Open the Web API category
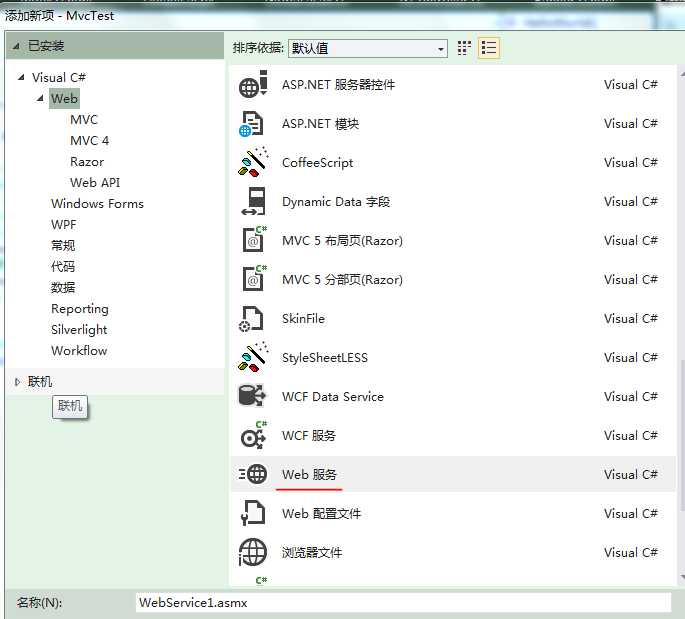 95,183
